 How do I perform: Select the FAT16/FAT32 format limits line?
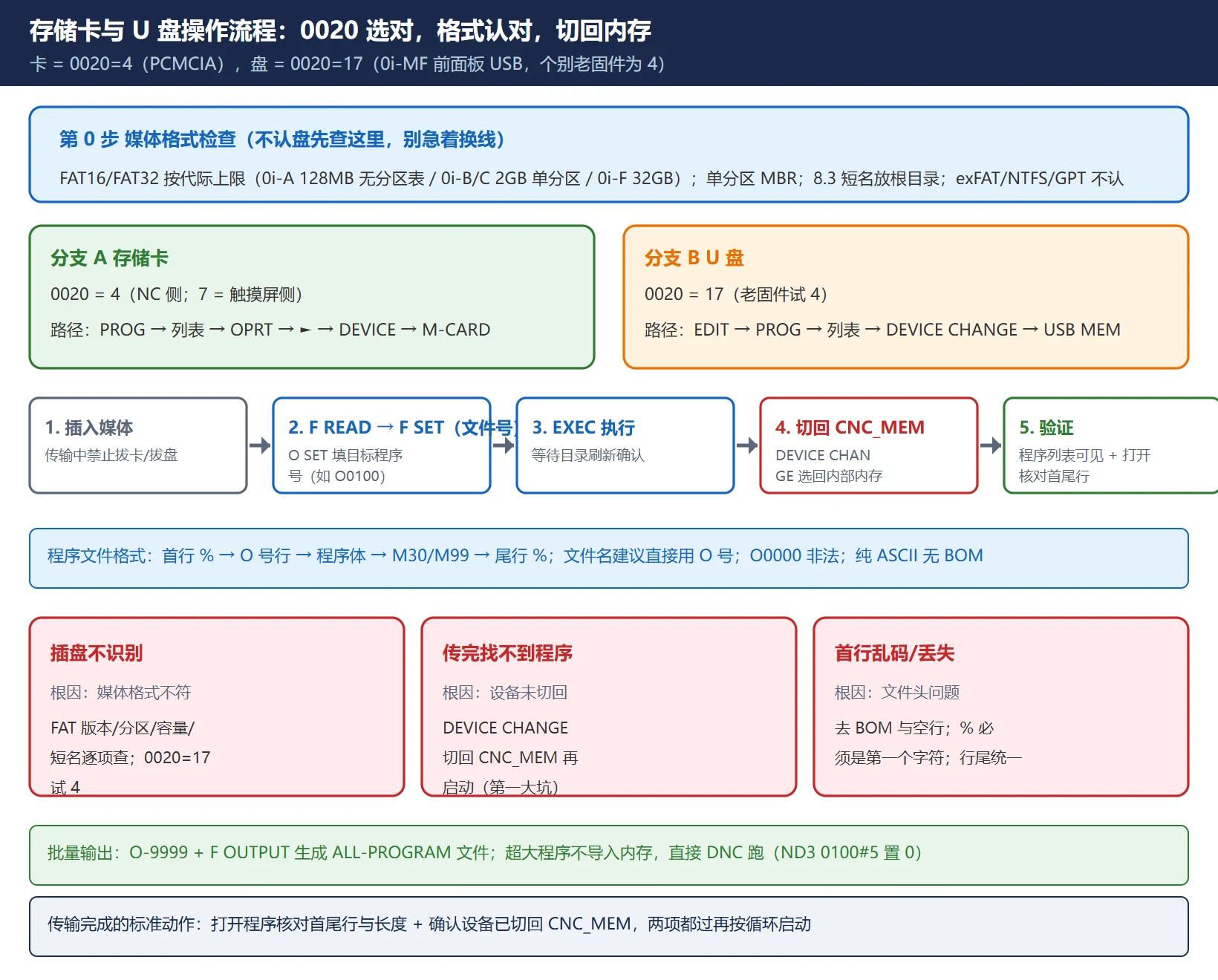(x=591, y=178)
